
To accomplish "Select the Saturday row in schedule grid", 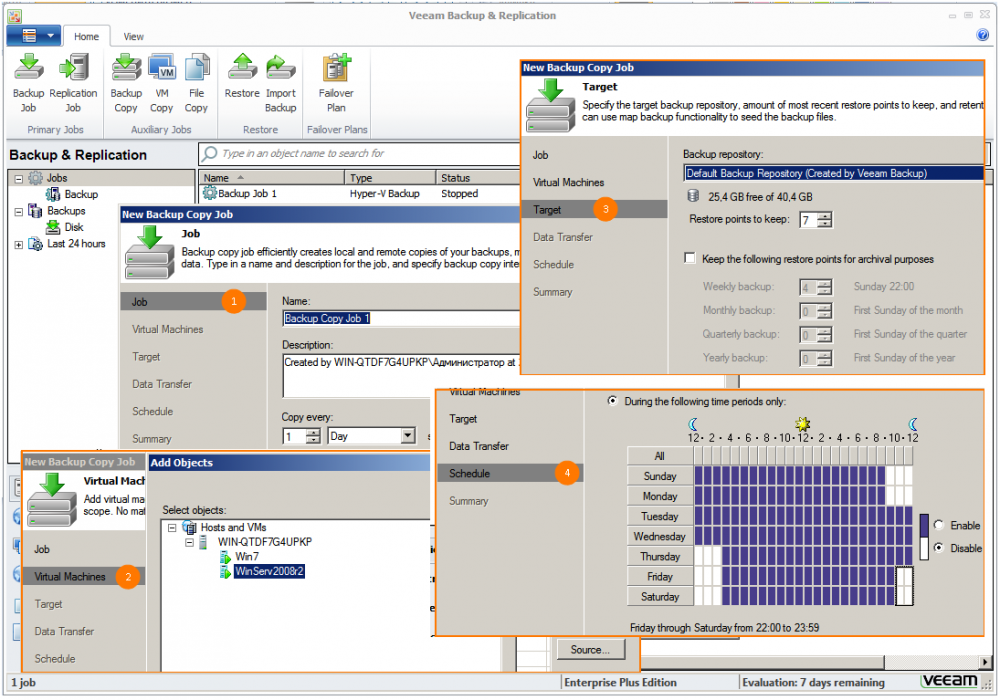I will tap(660, 597).
